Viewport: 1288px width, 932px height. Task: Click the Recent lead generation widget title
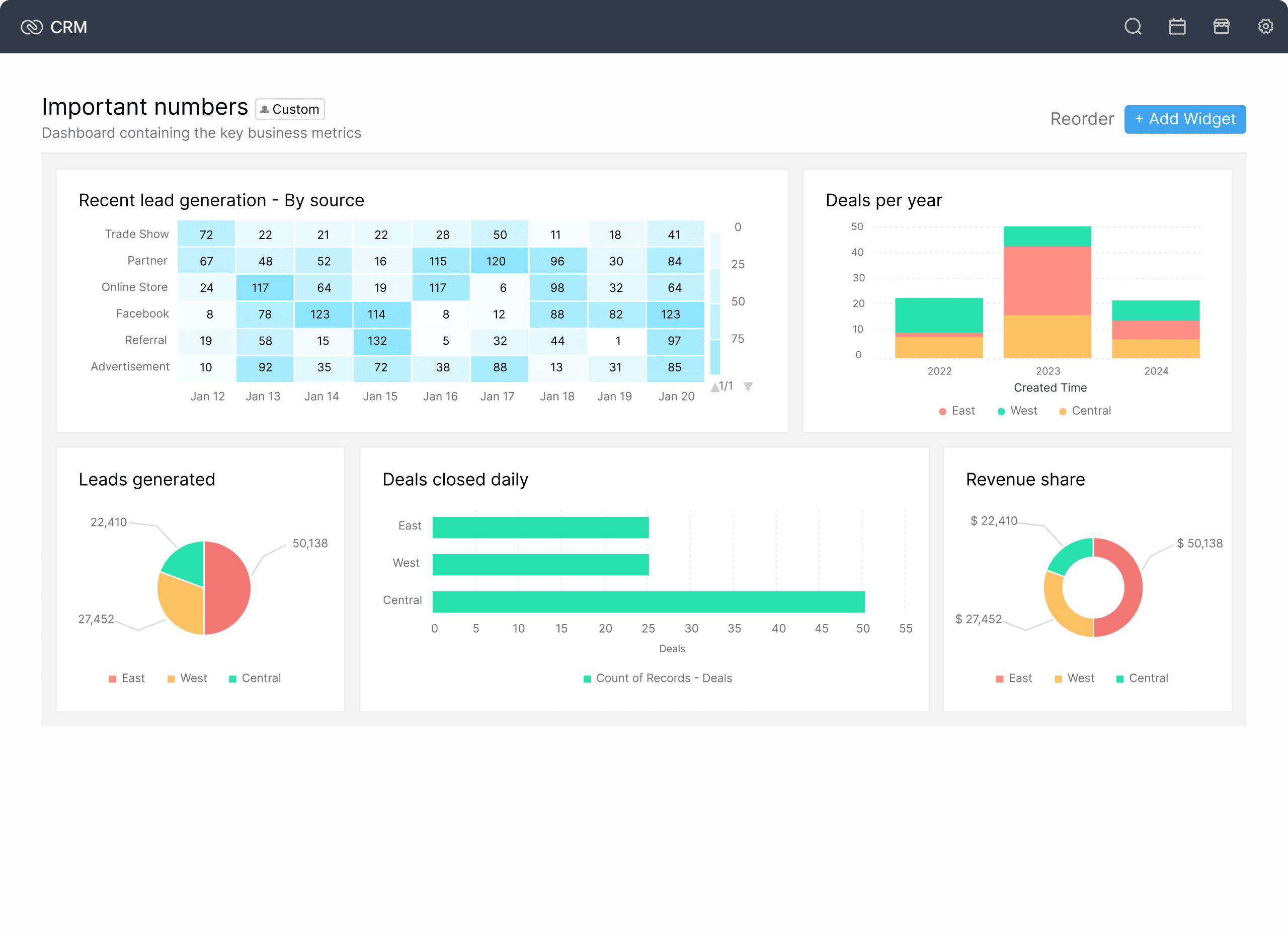(221, 200)
